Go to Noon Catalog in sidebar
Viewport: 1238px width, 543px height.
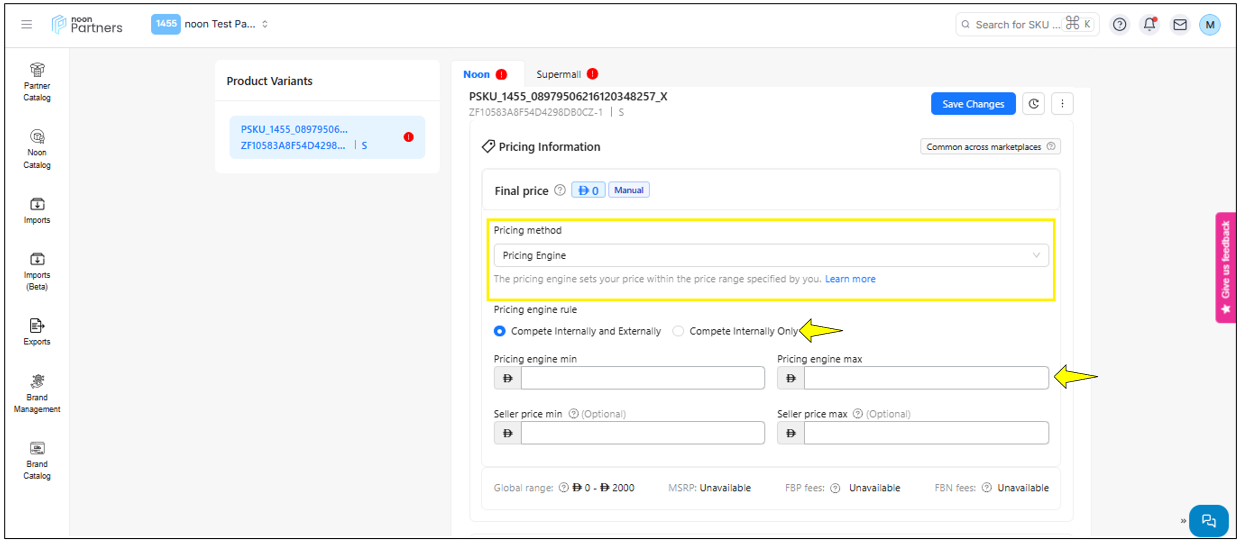37,147
